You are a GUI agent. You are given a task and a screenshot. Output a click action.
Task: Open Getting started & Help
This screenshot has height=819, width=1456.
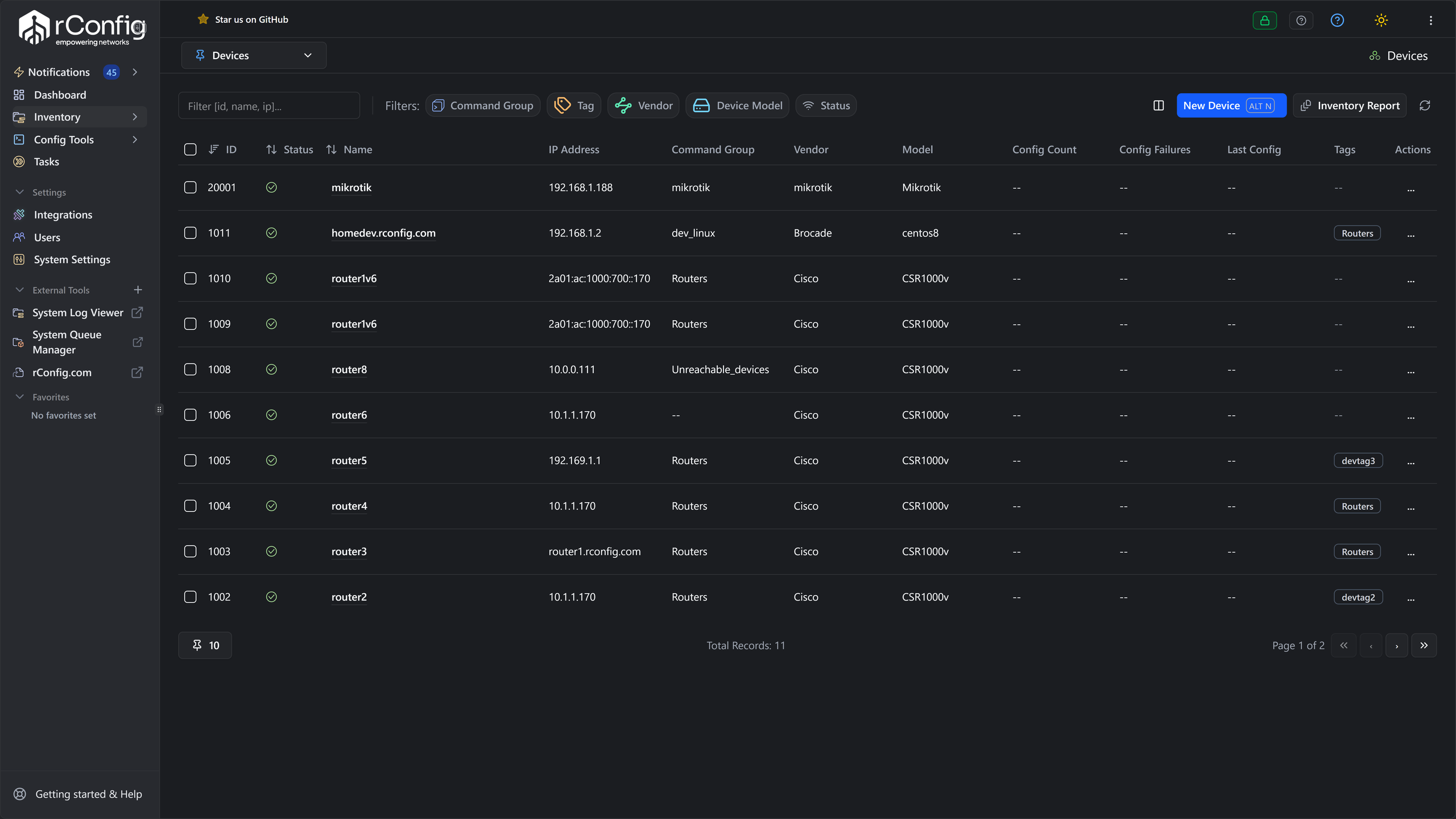80,794
